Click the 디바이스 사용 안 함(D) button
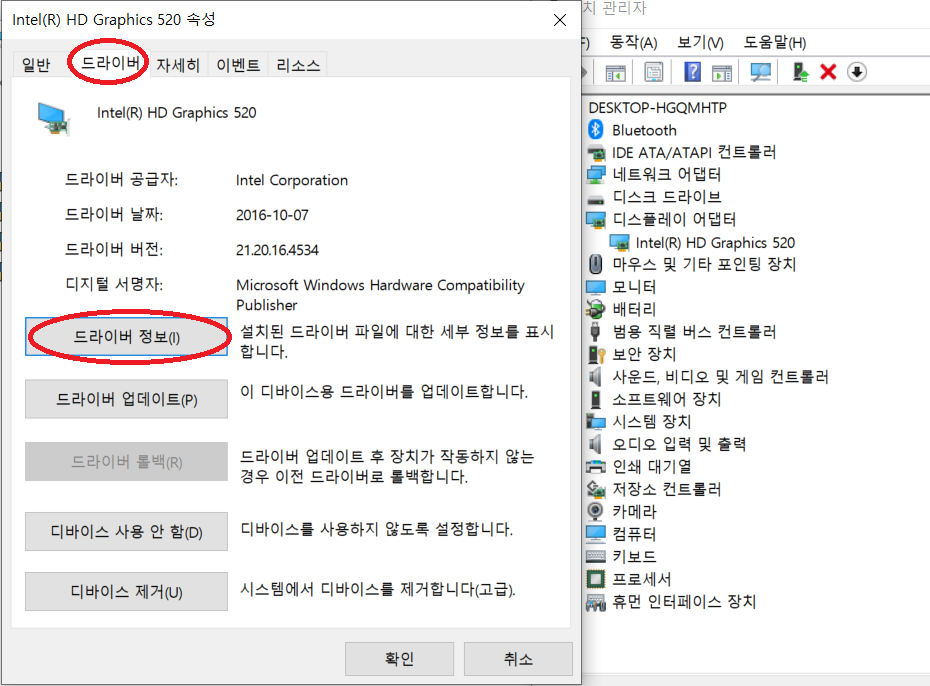The width and height of the screenshot is (930, 686). (126, 531)
